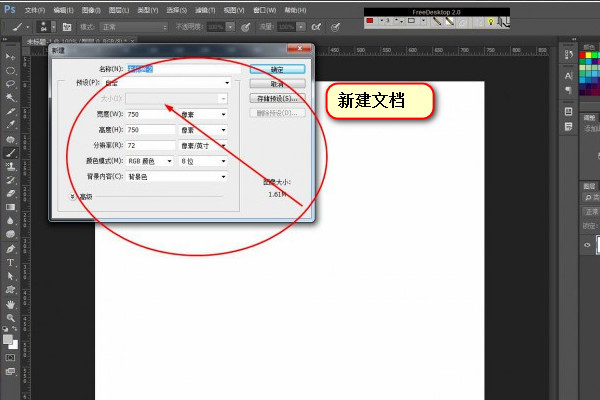Open the Edit menu
This screenshot has height=400, width=600.
point(63,10)
